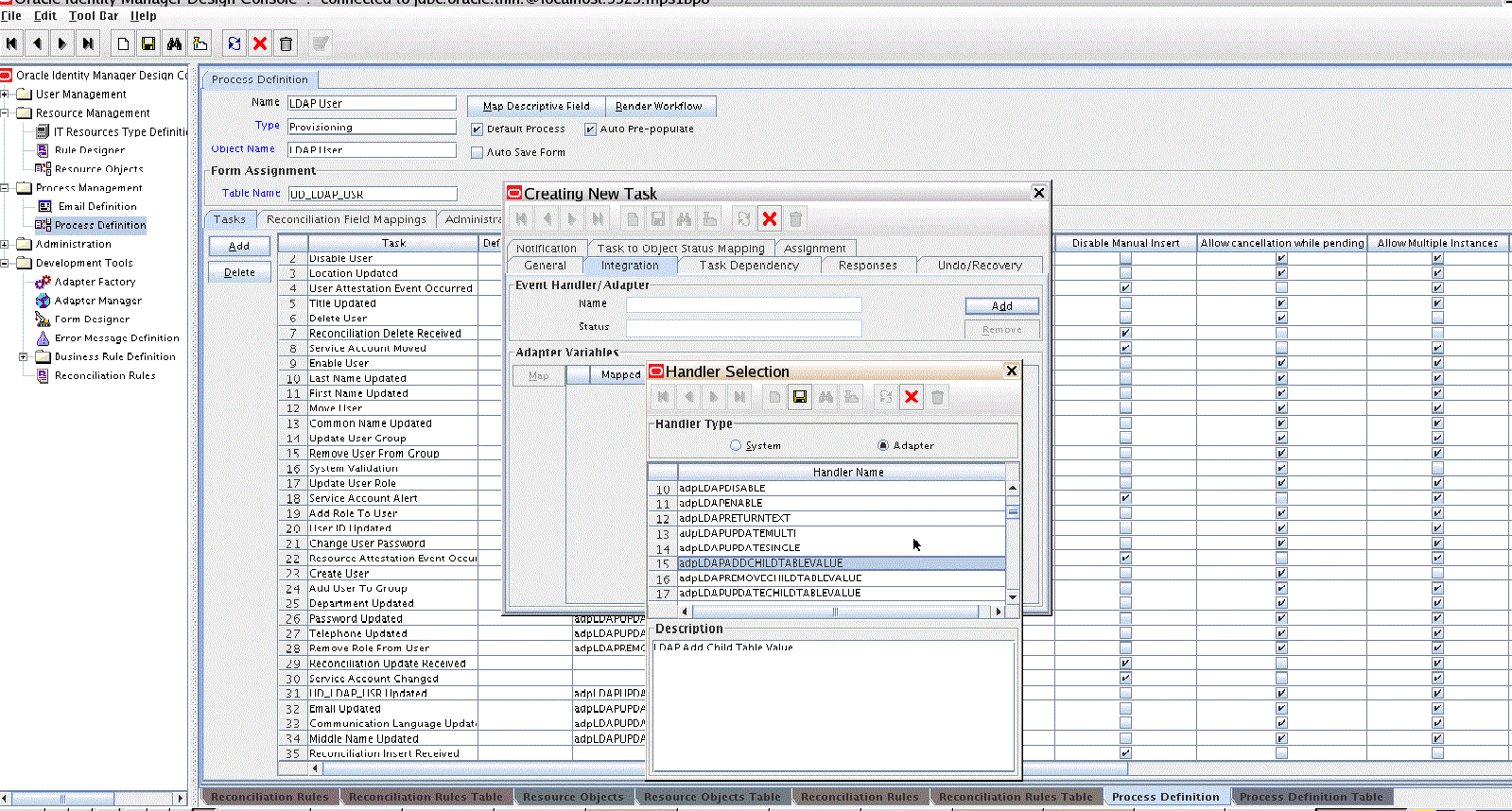Collapse Resource Management tree node
1512x811 pixels.
click(5, 113)
